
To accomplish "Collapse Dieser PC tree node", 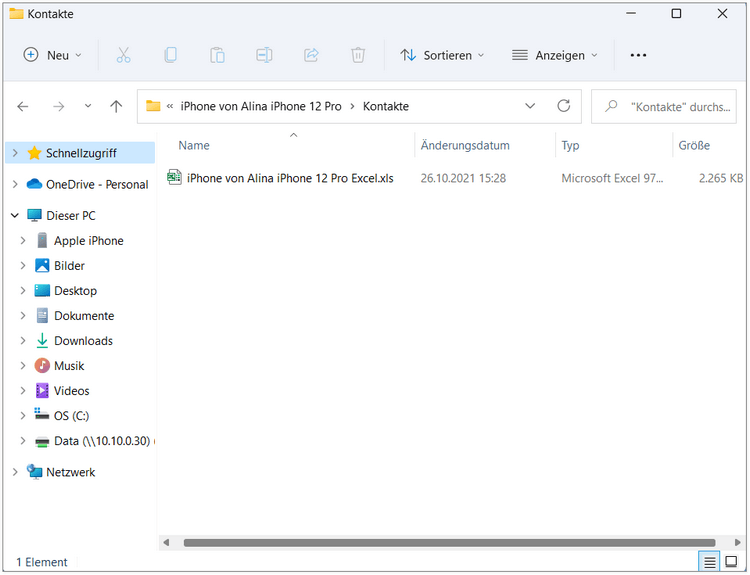I will [15, 216].
